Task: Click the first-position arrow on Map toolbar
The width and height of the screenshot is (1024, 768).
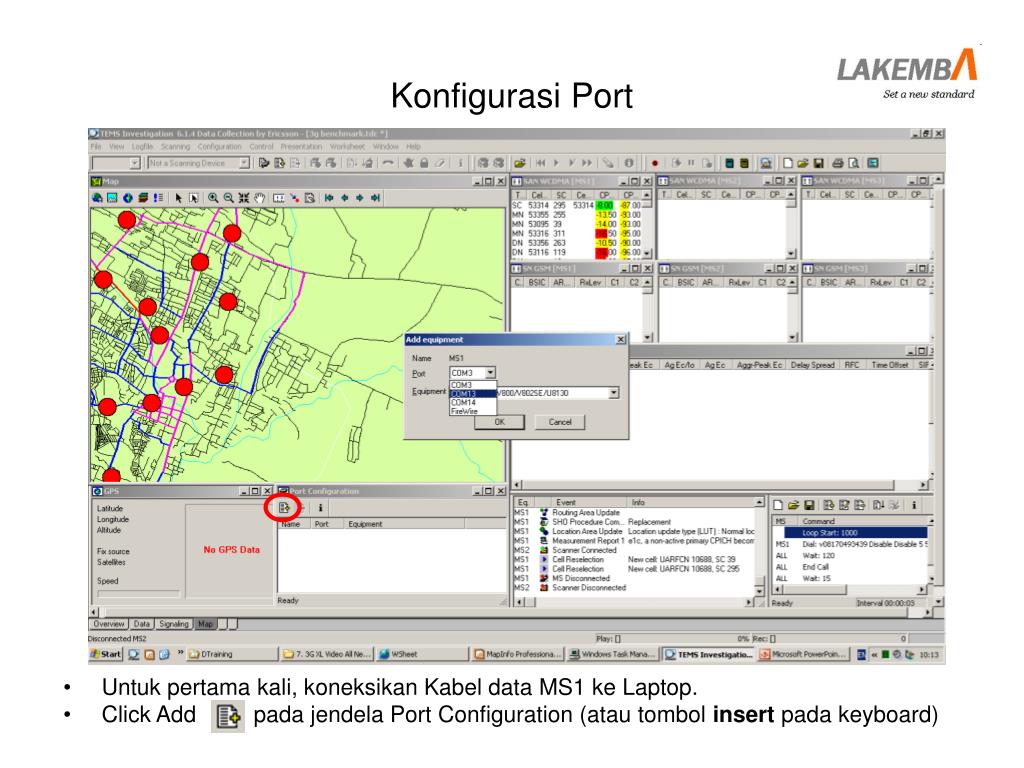Action: click(x=328, y=198)
